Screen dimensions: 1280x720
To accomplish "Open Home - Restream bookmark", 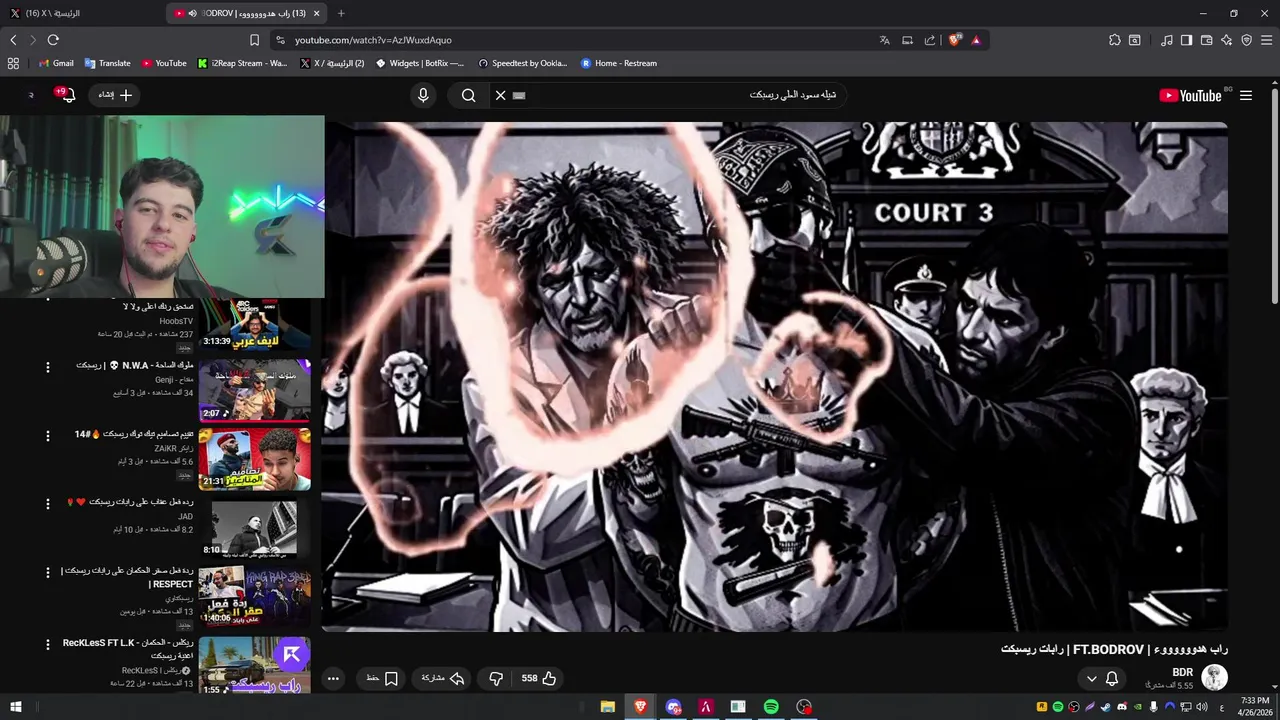I will click(x=619, y=63).
